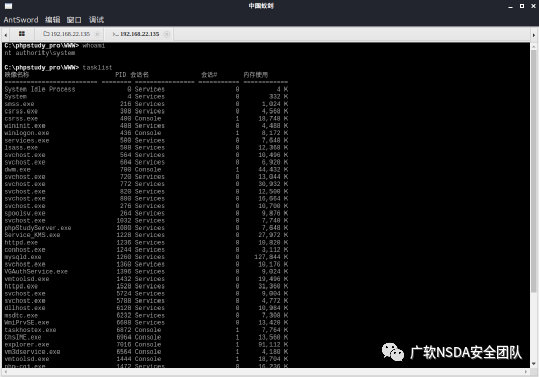The width and height of the screenshot is (539, 377).
Task: Click the 'Service_KMS.exe' process name
Action: 32,235
